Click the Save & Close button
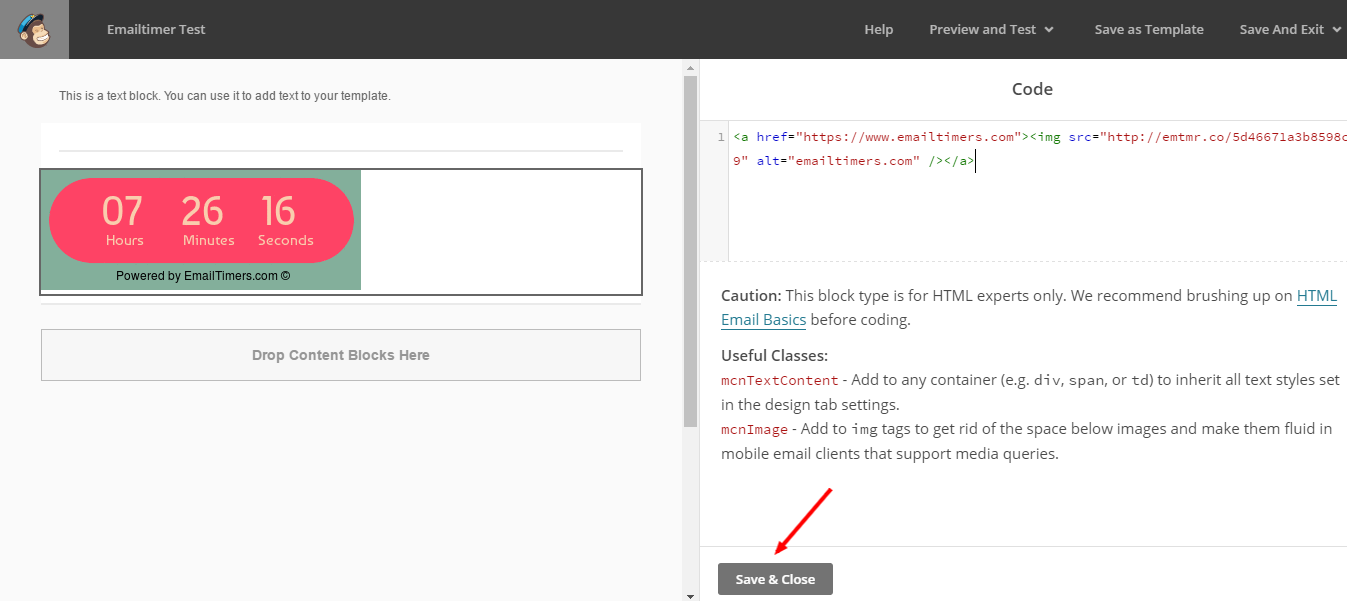Viewport: 1347px width, 601px height. click(x=775, y=578)
